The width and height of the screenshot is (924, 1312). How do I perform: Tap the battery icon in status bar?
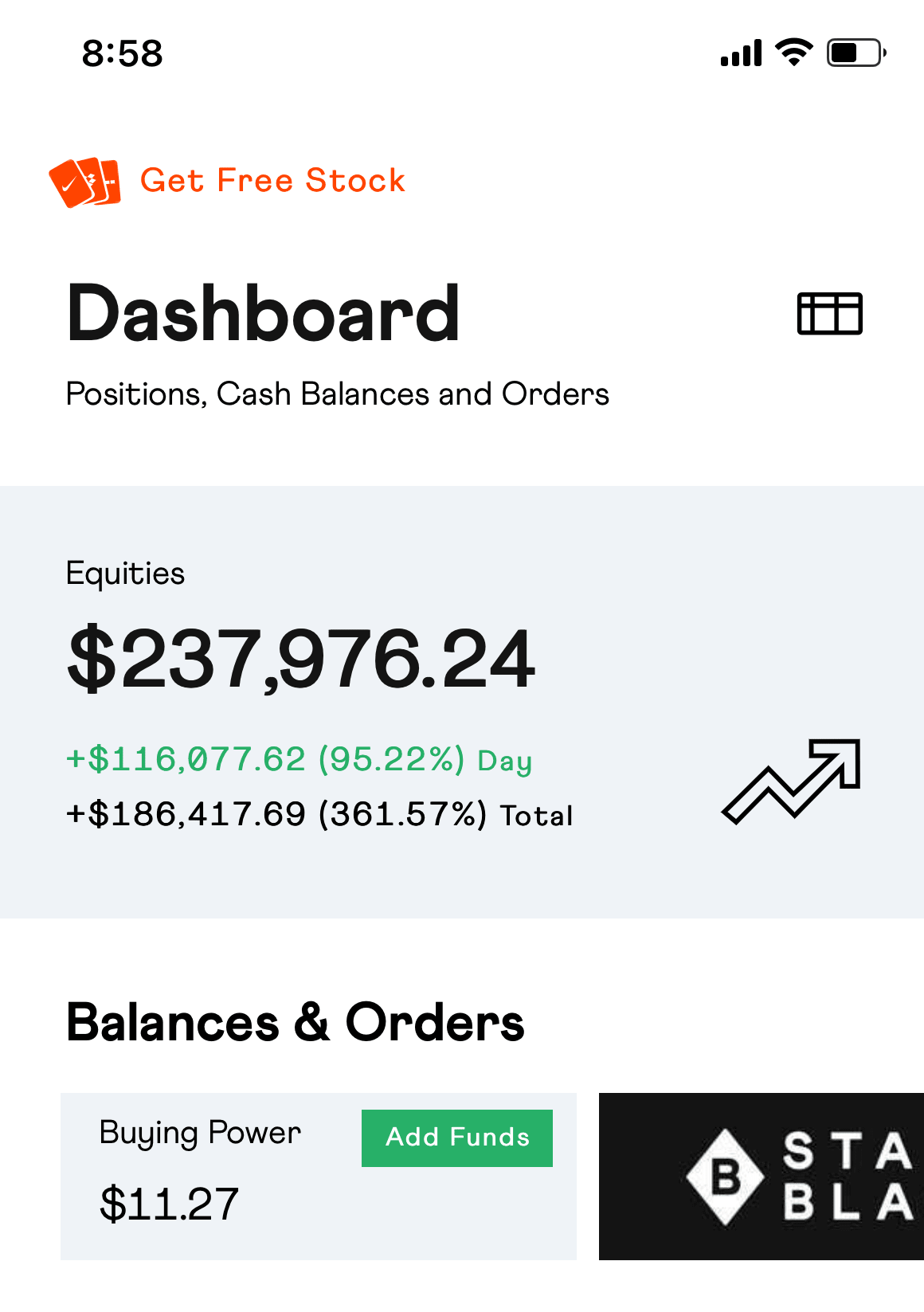point(856,53)
